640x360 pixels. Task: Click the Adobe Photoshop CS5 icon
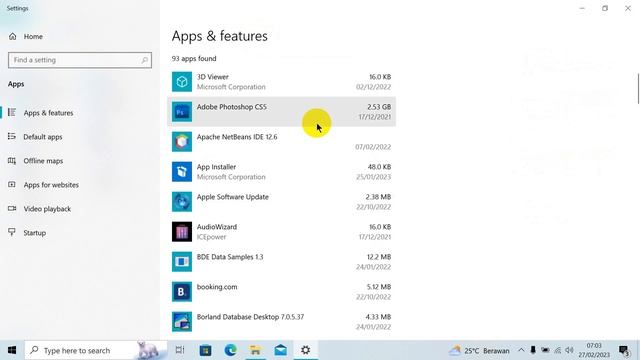point(182,112)
